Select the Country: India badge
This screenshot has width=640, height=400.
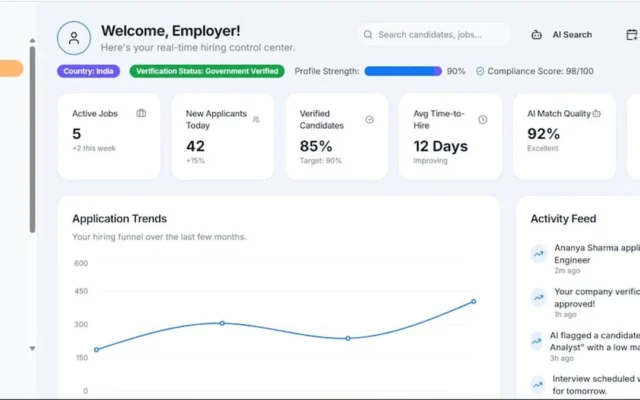tap(89, 71)
